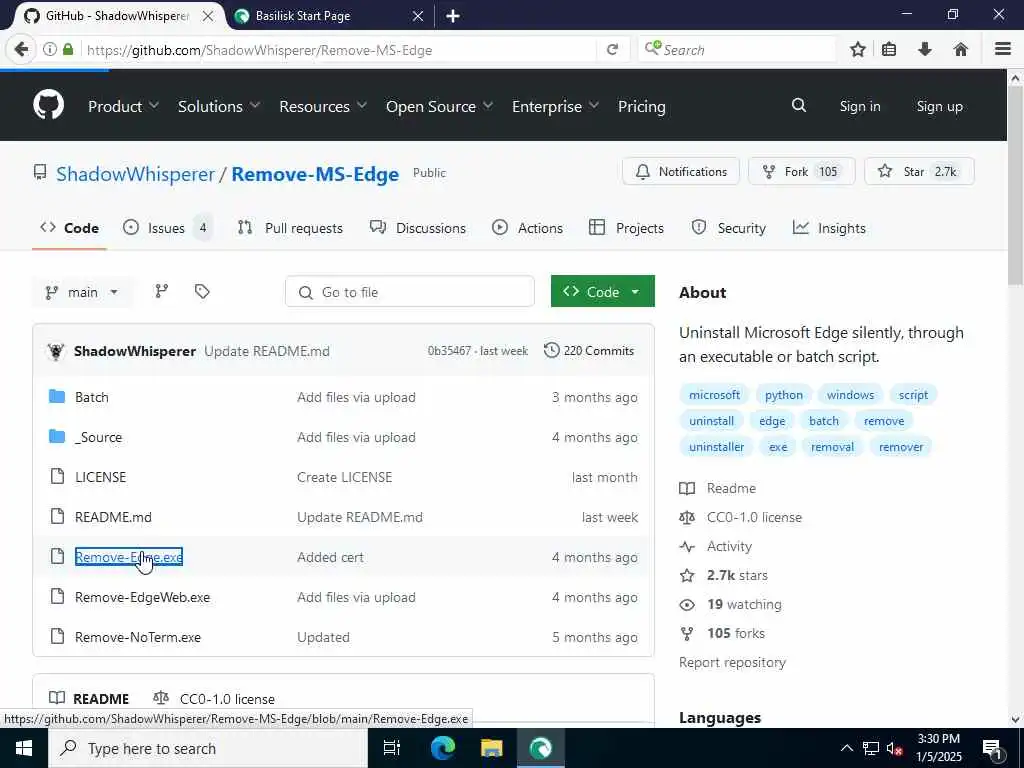
Task: Reload the page with the refresh icon
Action: tap(612, 50)
